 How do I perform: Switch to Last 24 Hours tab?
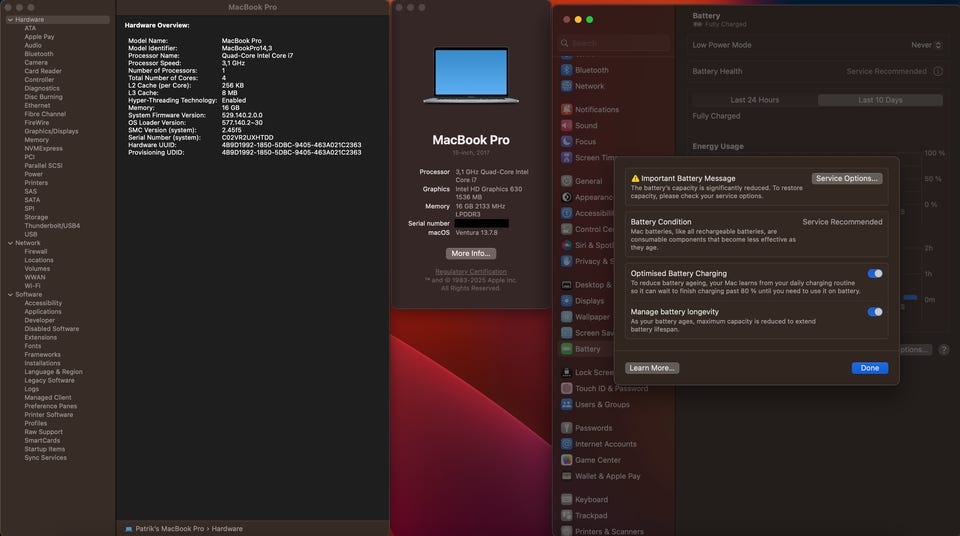point(754,100)
